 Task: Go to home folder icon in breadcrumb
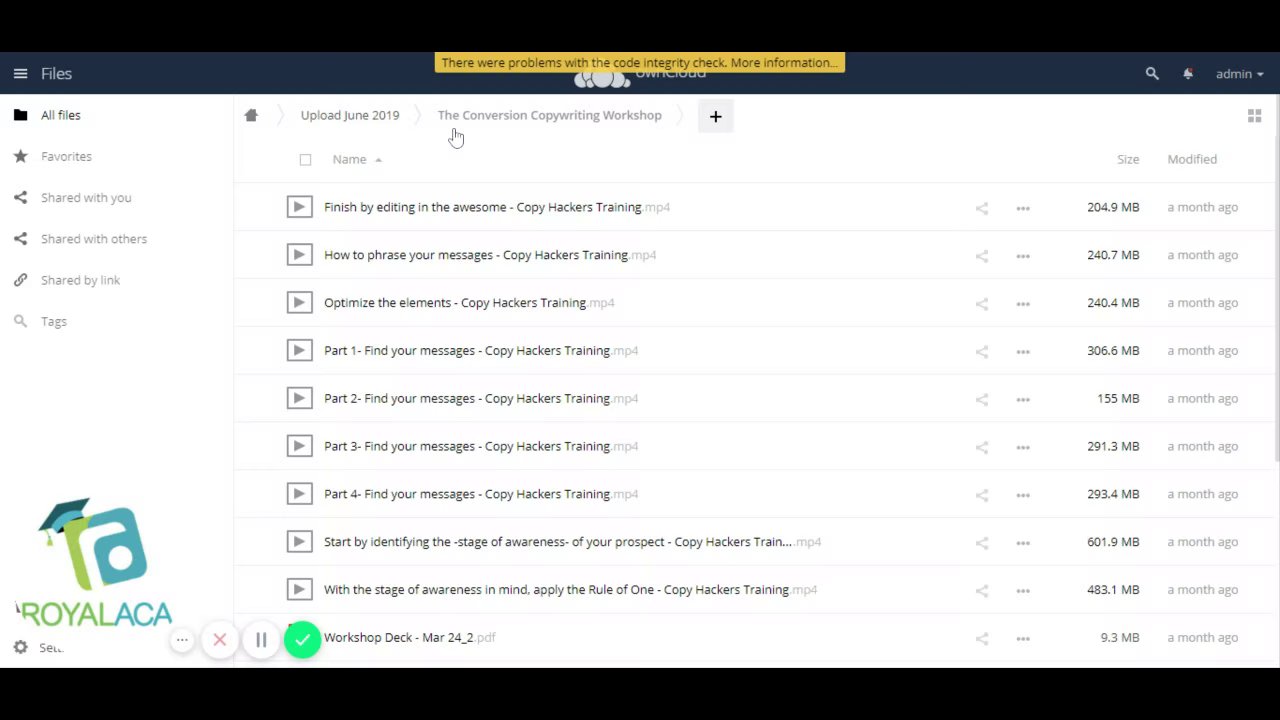pyautogui.click(x=251, y=115)
